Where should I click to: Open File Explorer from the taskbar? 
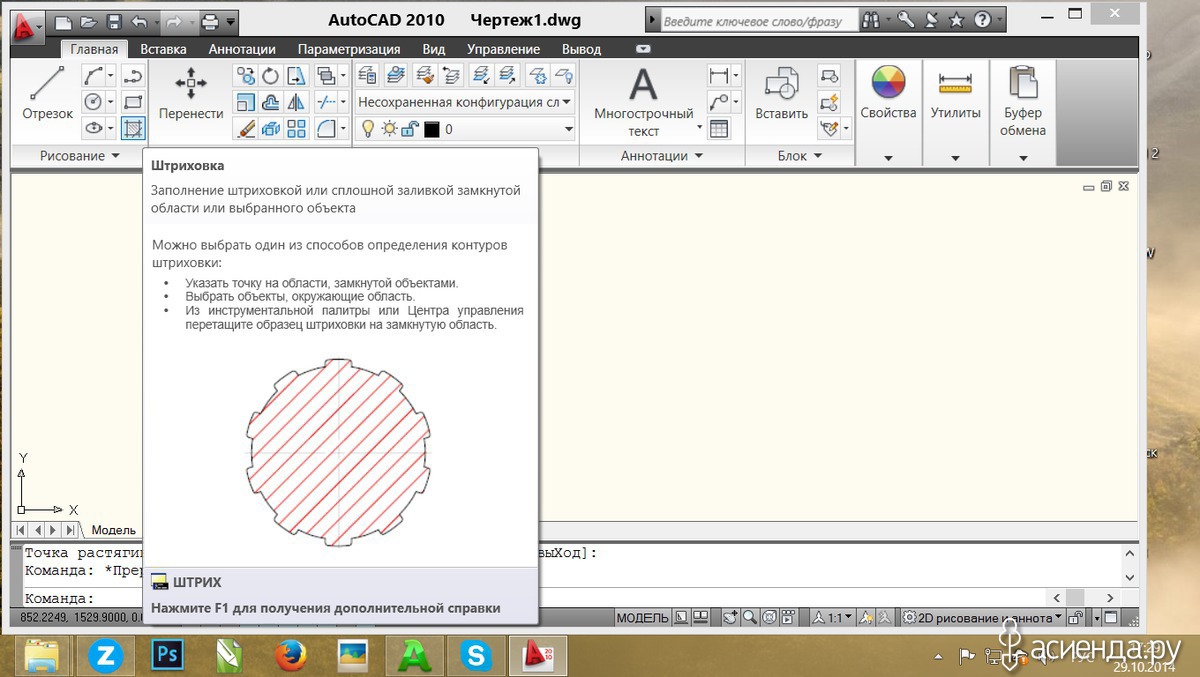(42, 655)
